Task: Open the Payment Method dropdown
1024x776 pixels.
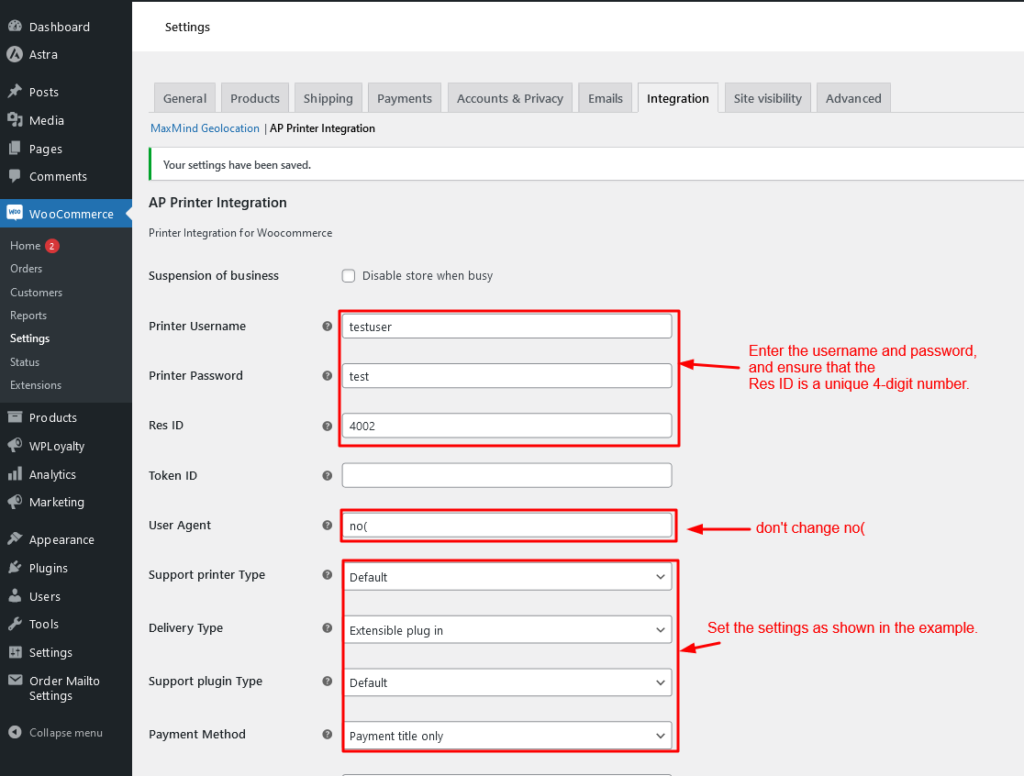Action: [507, 736]
